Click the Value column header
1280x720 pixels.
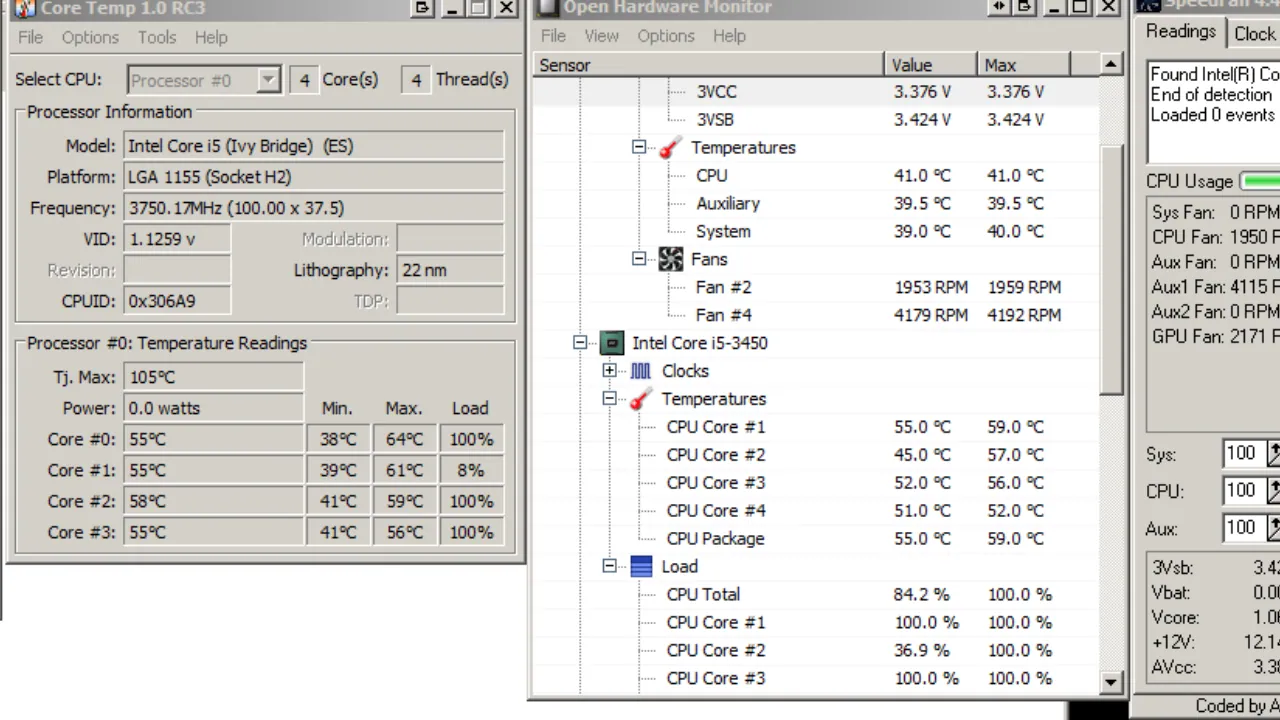[930, 65]
